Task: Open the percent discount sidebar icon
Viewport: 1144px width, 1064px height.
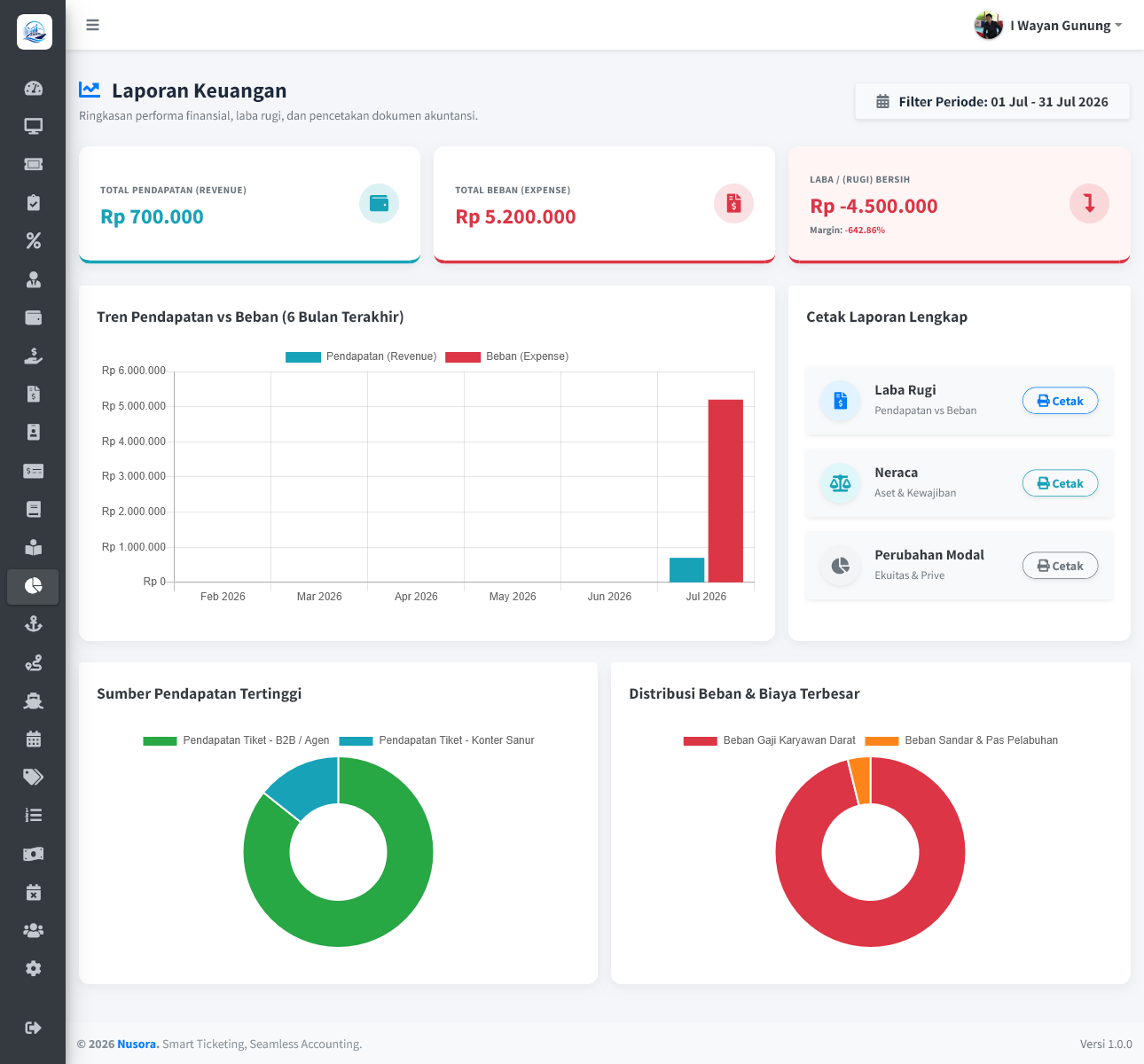Action: click(33, 240)
